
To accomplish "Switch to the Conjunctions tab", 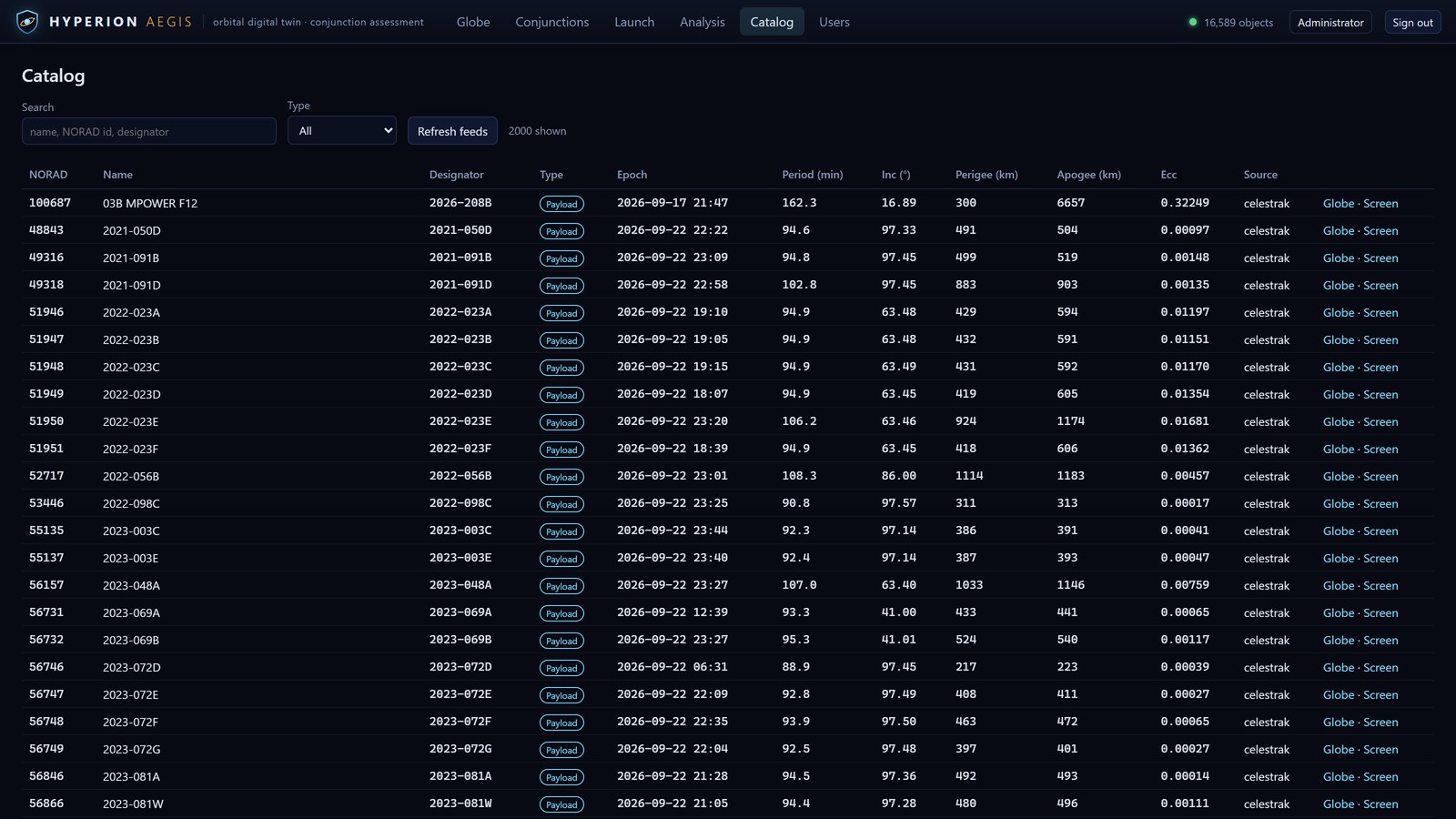I will tap(552, 22).
